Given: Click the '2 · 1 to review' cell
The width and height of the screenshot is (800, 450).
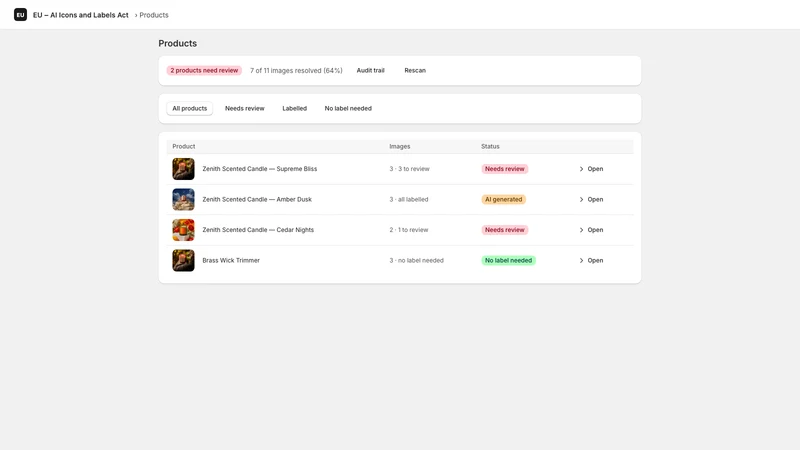Looking at the screenshot, I should pyautogui.click(x=409, y=230).
